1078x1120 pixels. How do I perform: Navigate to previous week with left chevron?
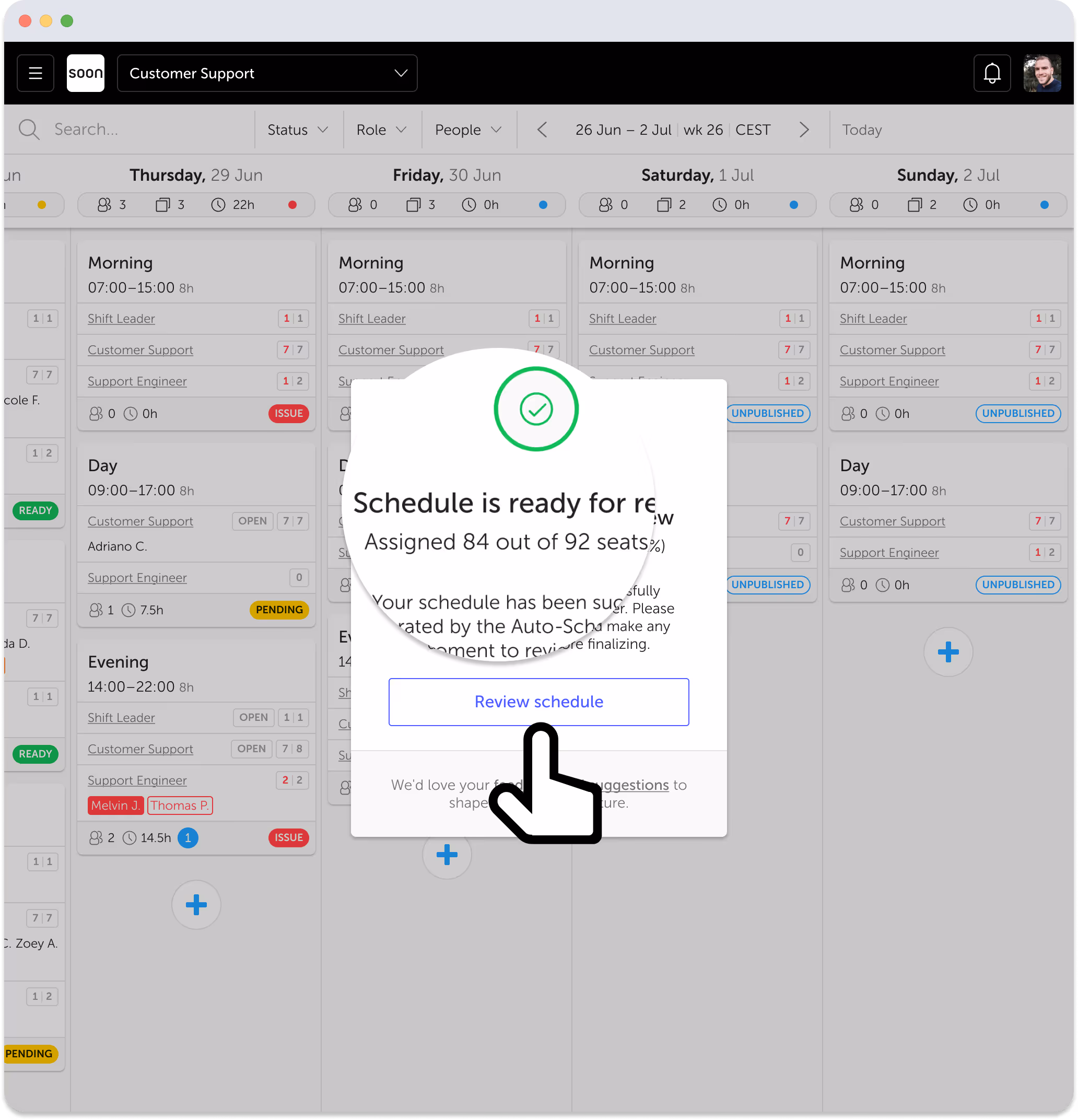tap(542, 129)
